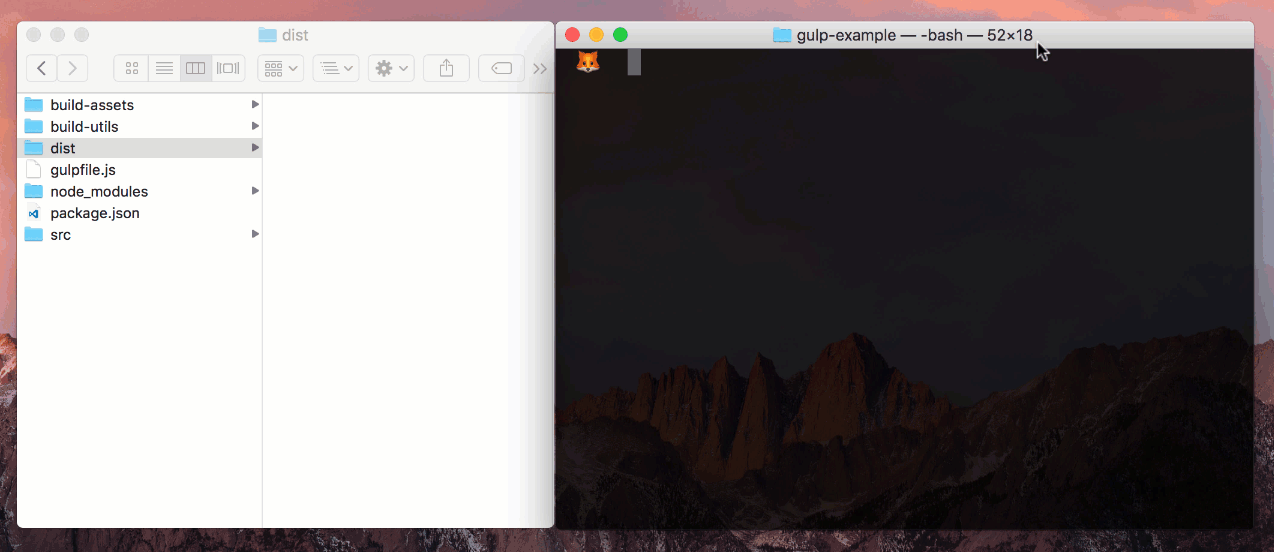The width and height of the screenshot is (1274, 552).
Task: Click the dist folder icon in Finder title
Action: tap(267, 35)
